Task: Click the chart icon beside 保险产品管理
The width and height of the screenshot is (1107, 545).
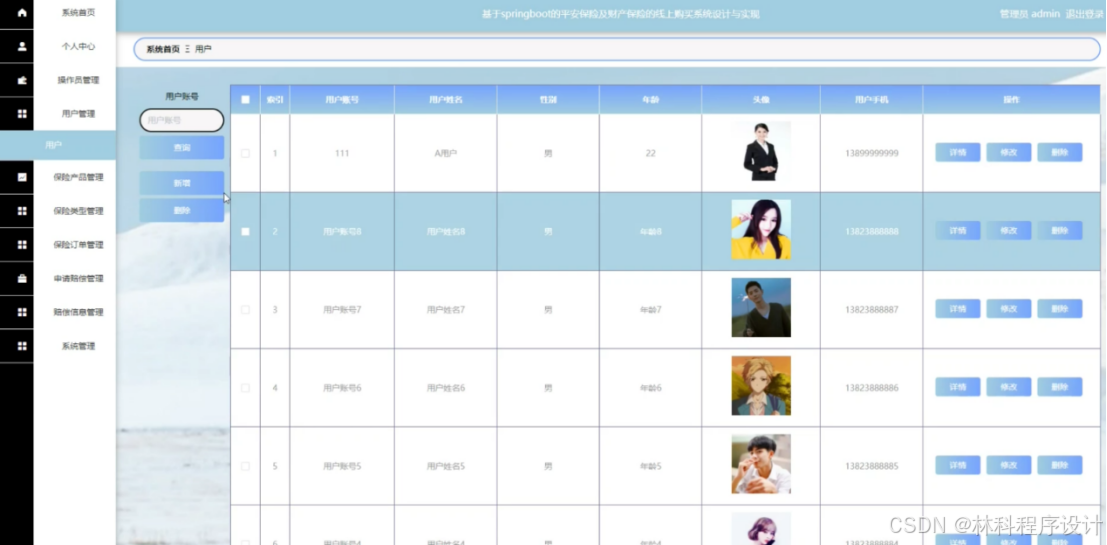Action: click(x=22, y=177)
